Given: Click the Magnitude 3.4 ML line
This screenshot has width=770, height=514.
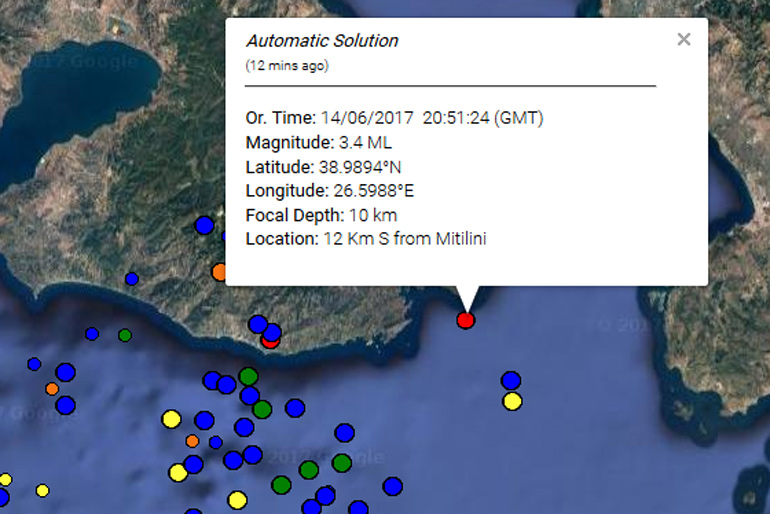Looking at the screenshot, I should pos(318,142).
